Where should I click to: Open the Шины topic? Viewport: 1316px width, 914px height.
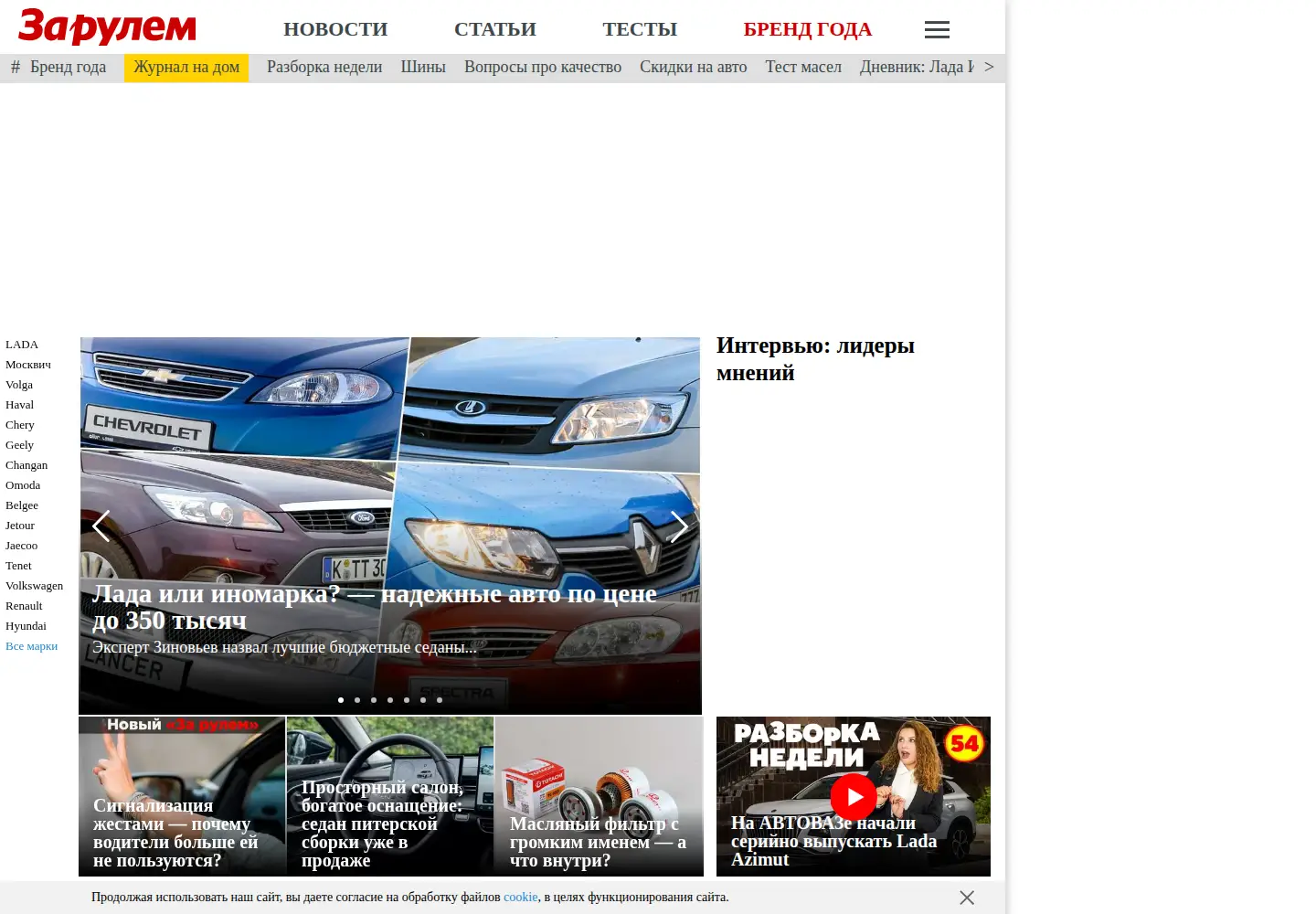[x=423, y=67]
